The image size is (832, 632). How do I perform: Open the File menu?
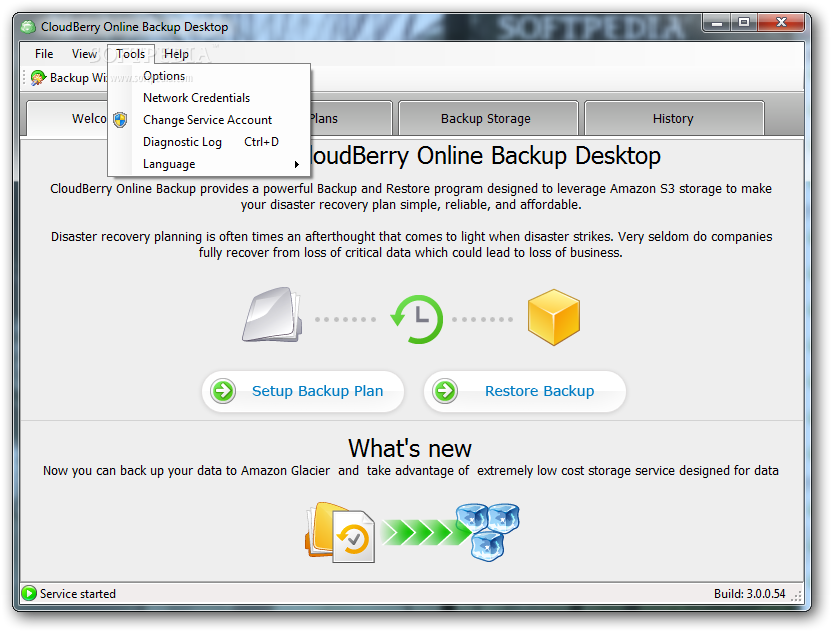coord(44,54)
